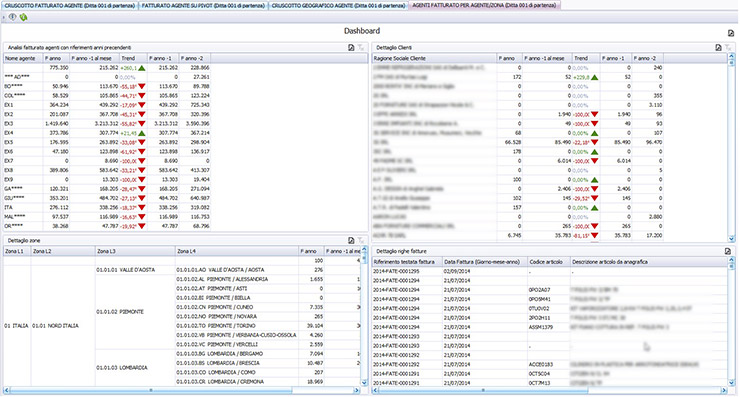This screenshot has height=397, width=740.
Task: Export the Dettaglio Clienti panel
Action: pyautogui.click(x=718, y=48)
